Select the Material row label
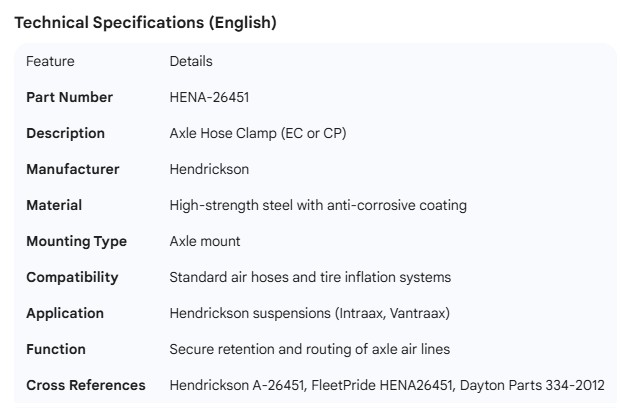Image resolution: width=621 pixels, height=408 pixels. coord(54,205)
